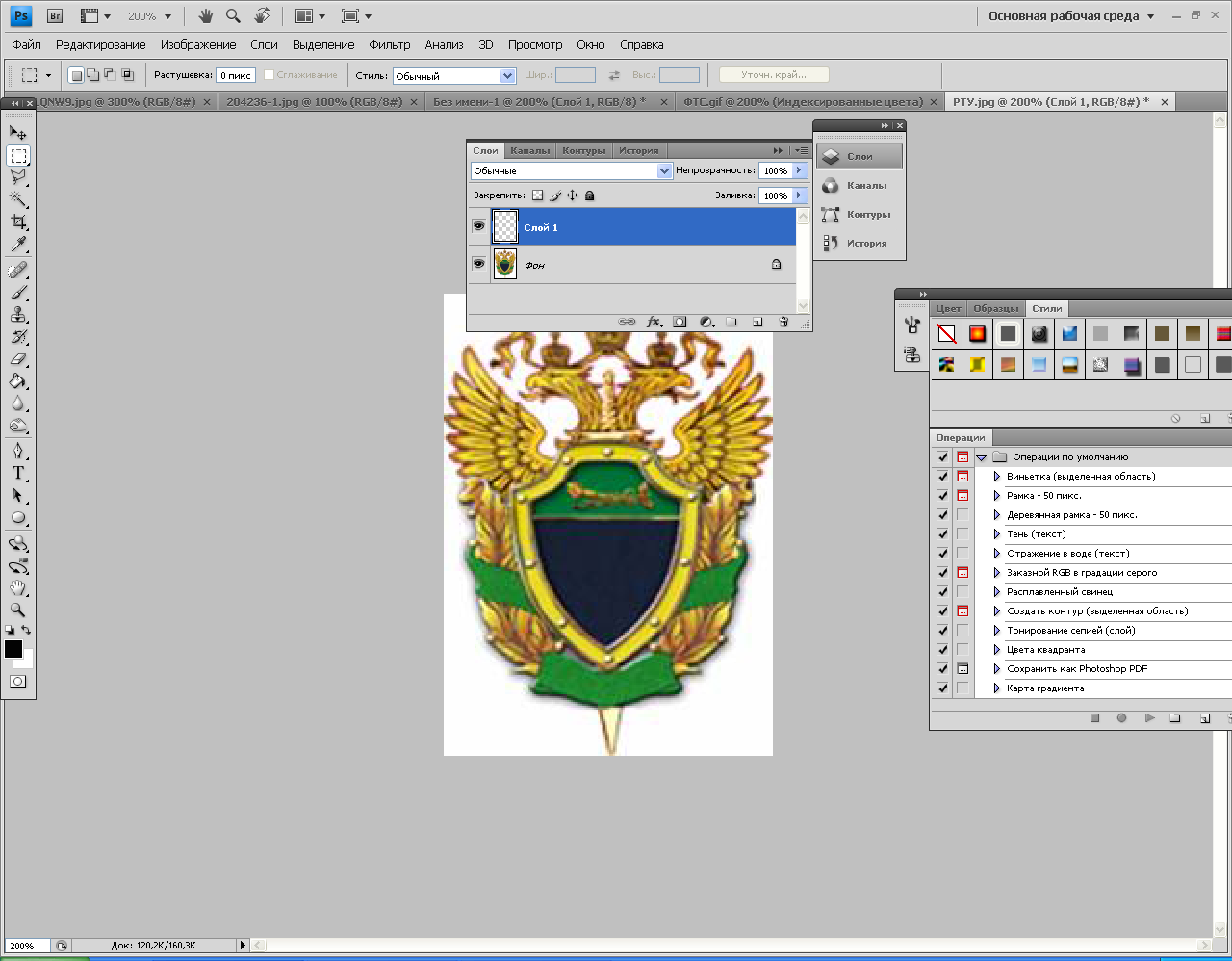Click the Уточн. край... button

tap(774, 74)
